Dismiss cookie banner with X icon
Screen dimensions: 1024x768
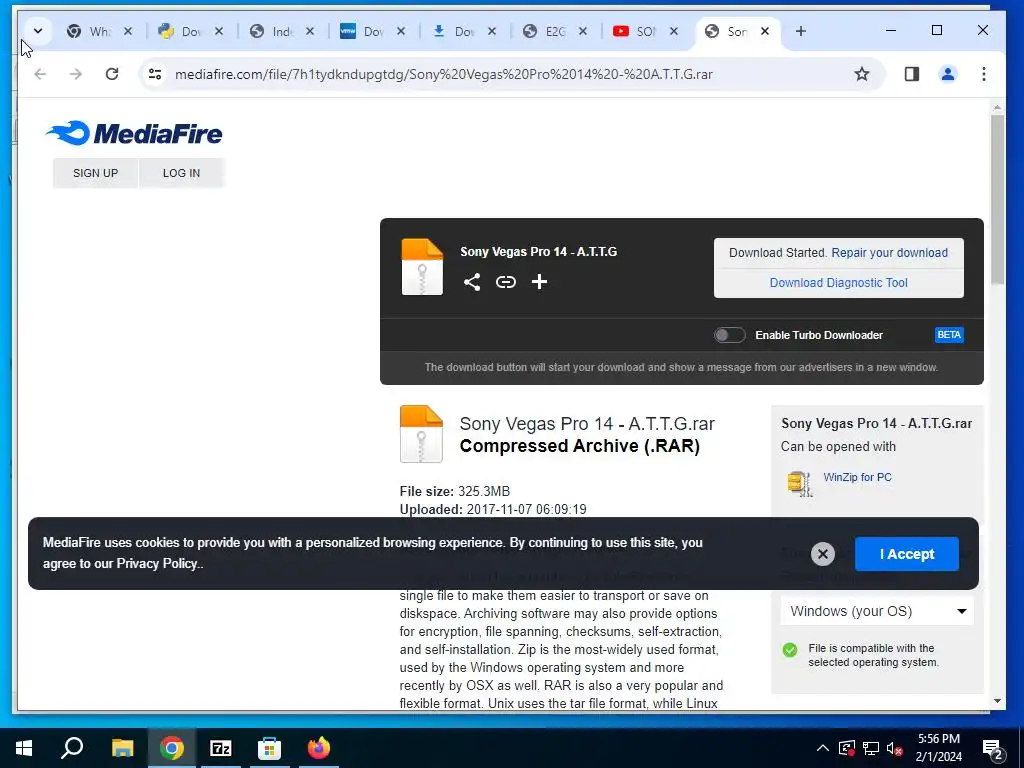click(x=823, y=554)
